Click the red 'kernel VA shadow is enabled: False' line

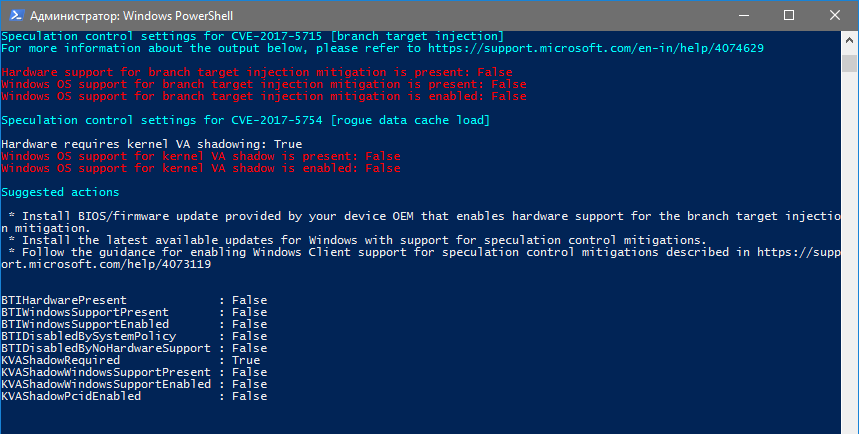coord(200,168)
